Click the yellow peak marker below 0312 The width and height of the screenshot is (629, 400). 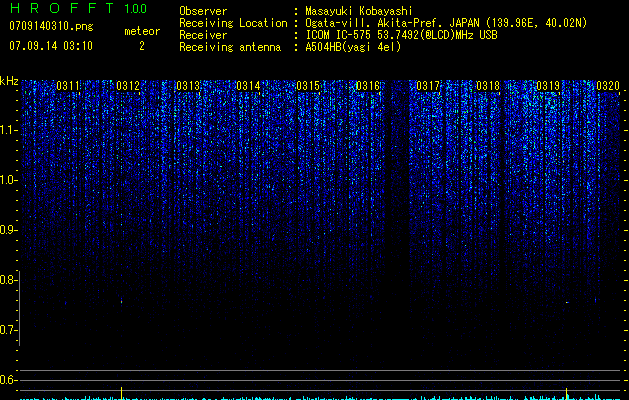pos(122,392)
